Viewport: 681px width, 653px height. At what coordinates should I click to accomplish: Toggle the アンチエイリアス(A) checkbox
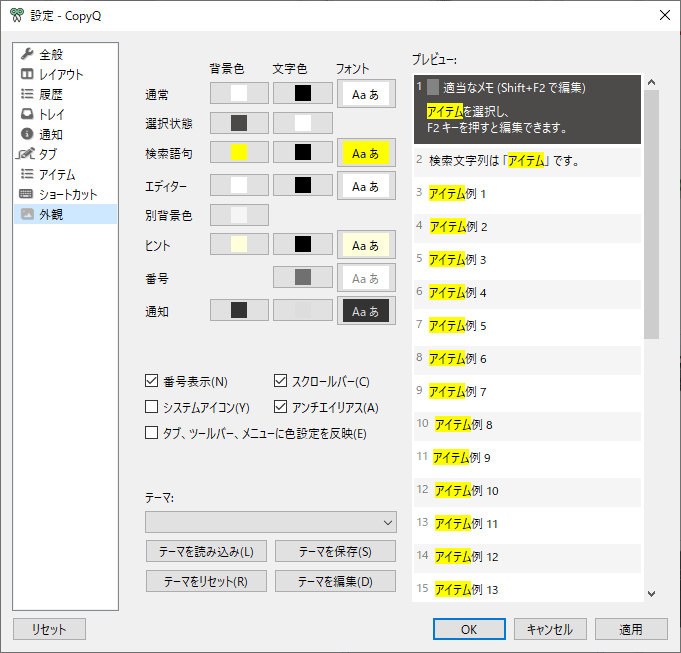tap(281, 407)
